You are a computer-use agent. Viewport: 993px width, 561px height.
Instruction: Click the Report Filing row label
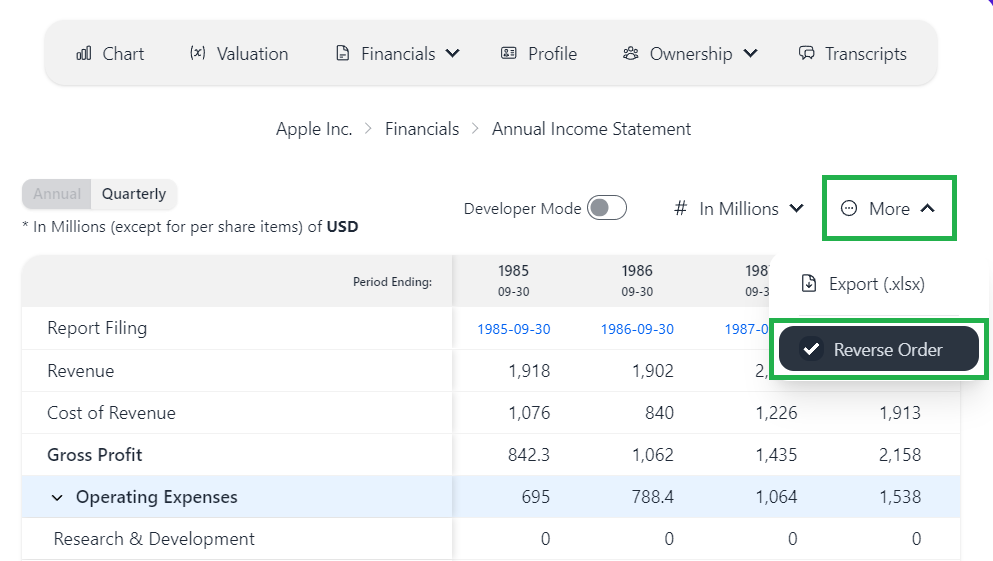coord(97,328)
